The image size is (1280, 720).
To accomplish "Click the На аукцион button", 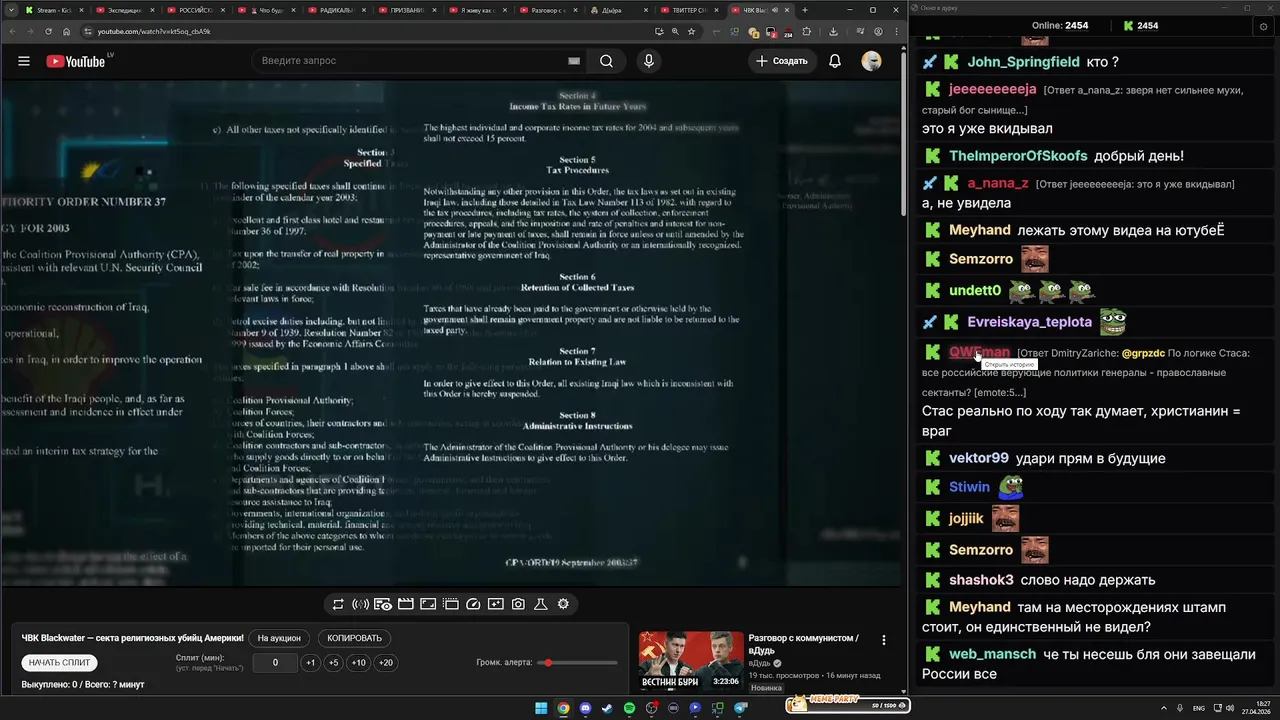I will [279, 638].
